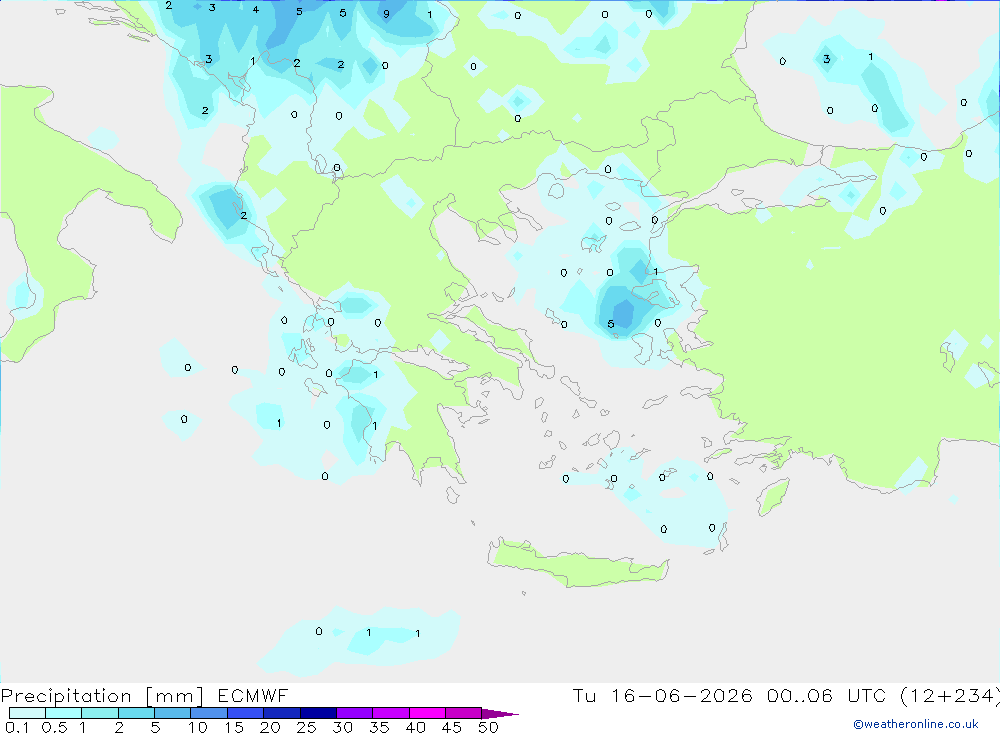Click the '(12+234)' forecast step text

(950, 695)
